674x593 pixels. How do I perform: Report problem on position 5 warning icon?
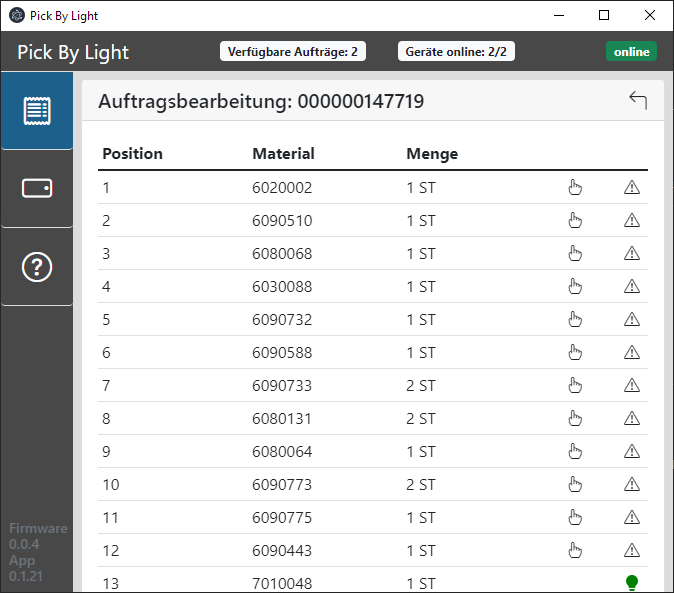[631, 319]
